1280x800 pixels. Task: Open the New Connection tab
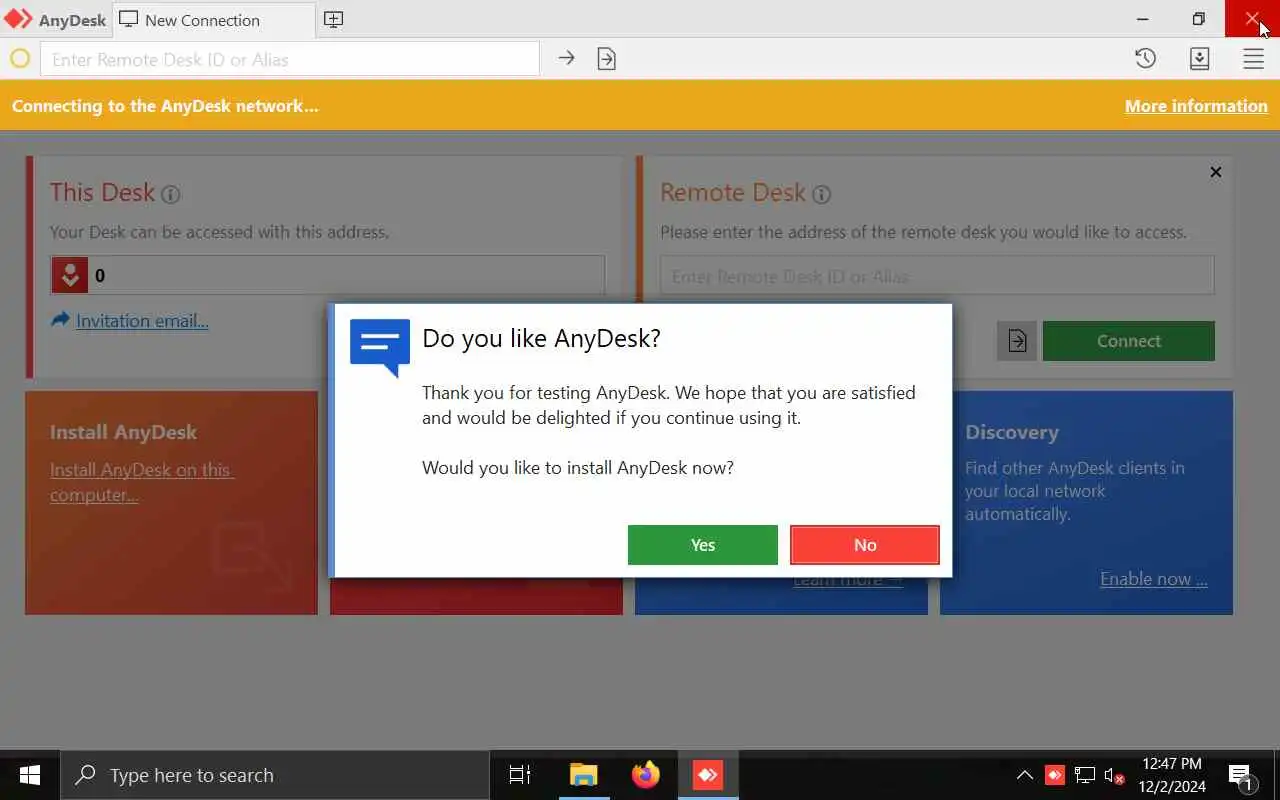[x=214, y=20]
